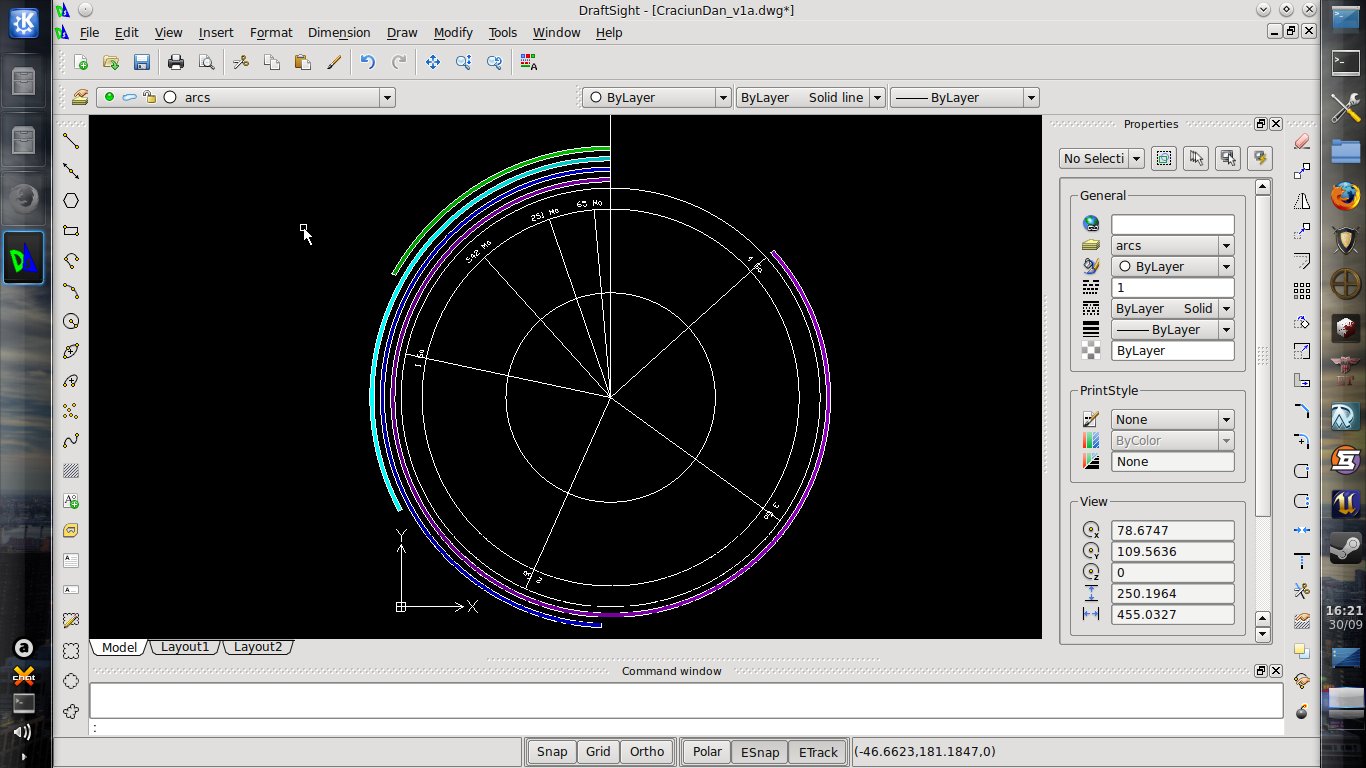Expand Properties layer arcs dropdown
Screen dimensions: 1366x768
click(1226, 245)
